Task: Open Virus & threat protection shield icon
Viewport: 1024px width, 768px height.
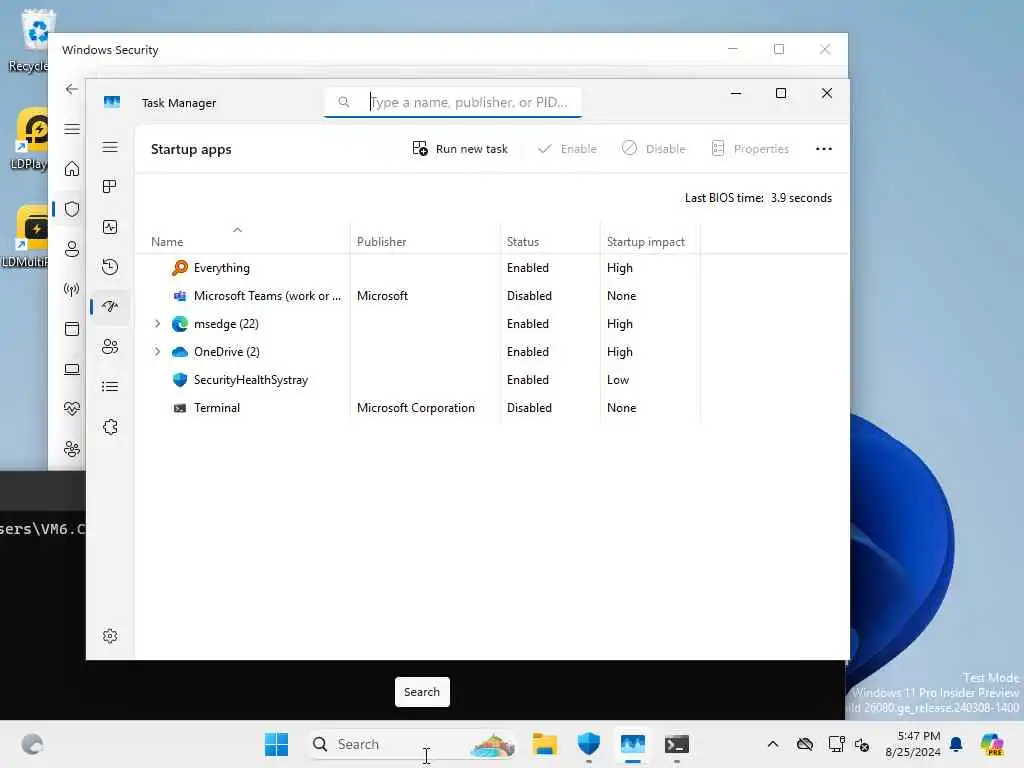Action: coord(72,209)
